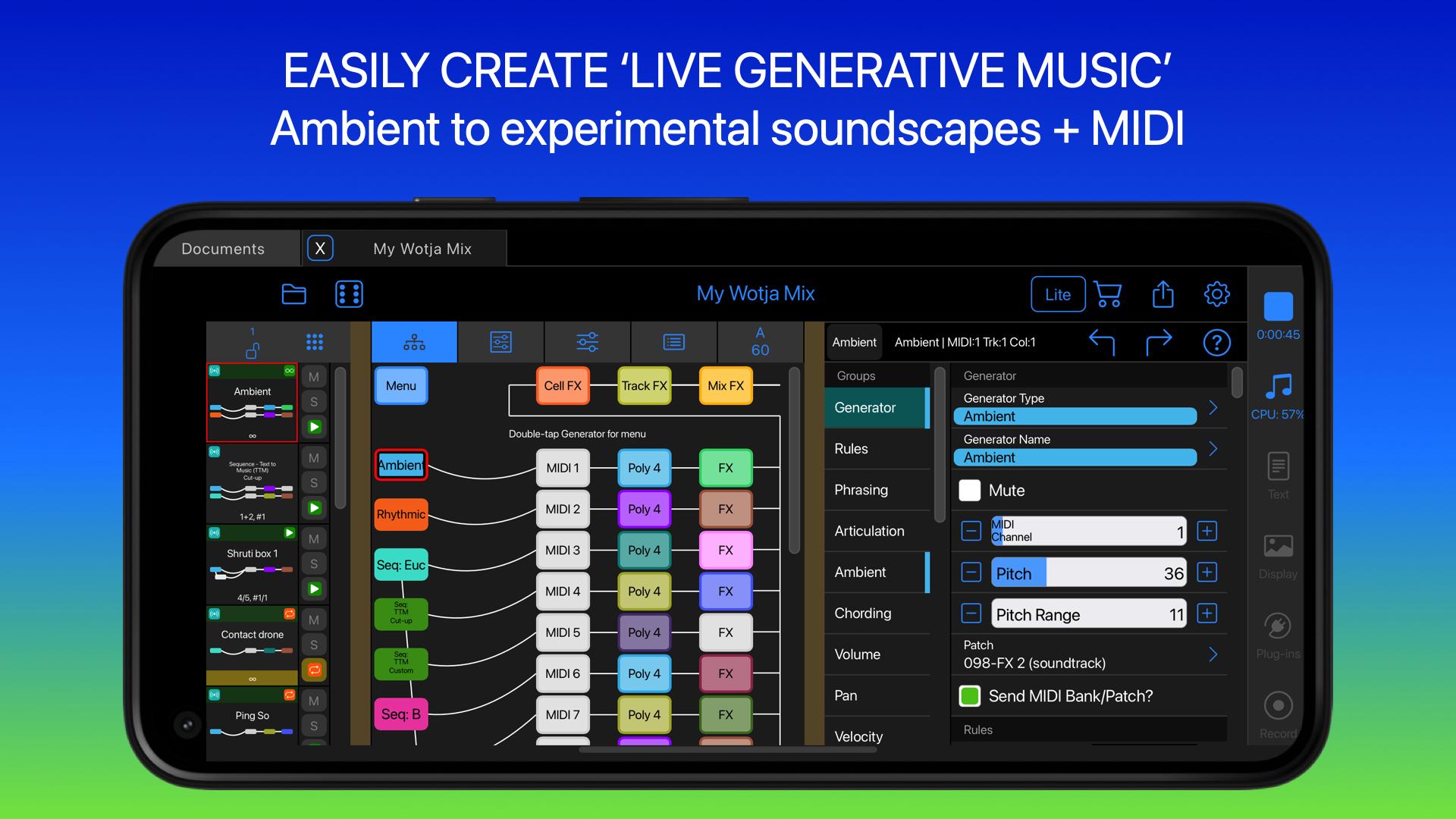Switch to the network design view tab

(414, 342)
